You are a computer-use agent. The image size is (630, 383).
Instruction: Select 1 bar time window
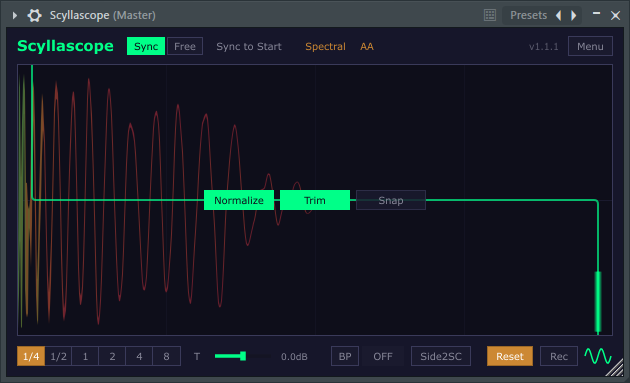[85, 356]
